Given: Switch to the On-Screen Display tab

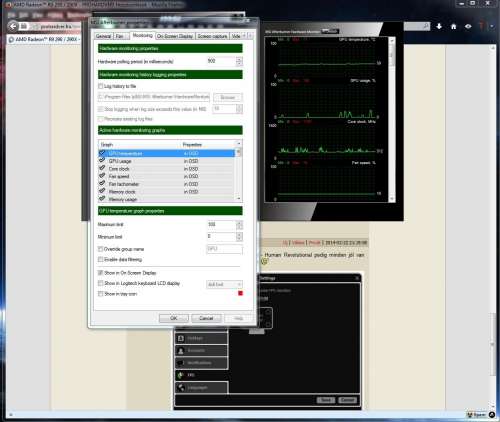Looking at the screenshot, I should point(175,36).
